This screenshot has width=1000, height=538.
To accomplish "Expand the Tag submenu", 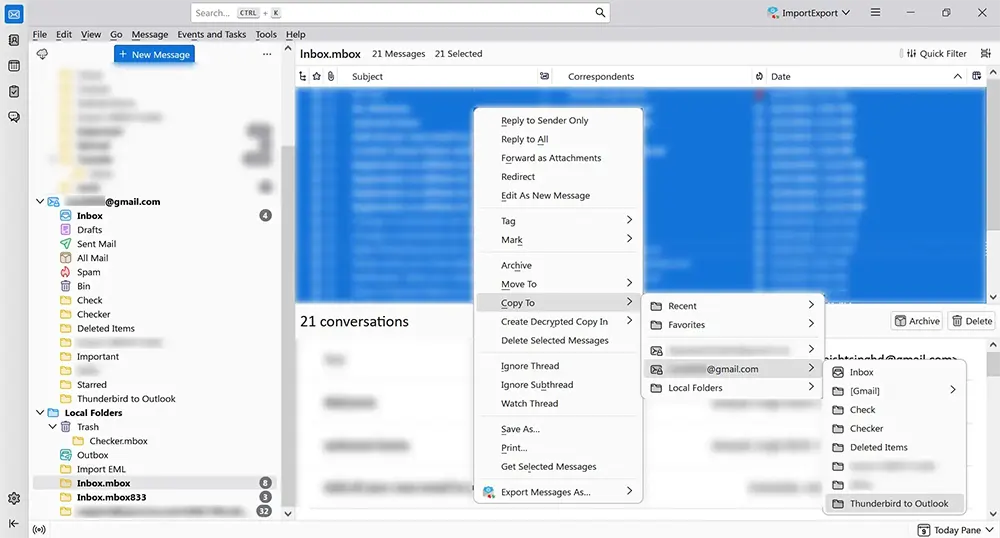I will click(x=559, y=221).
